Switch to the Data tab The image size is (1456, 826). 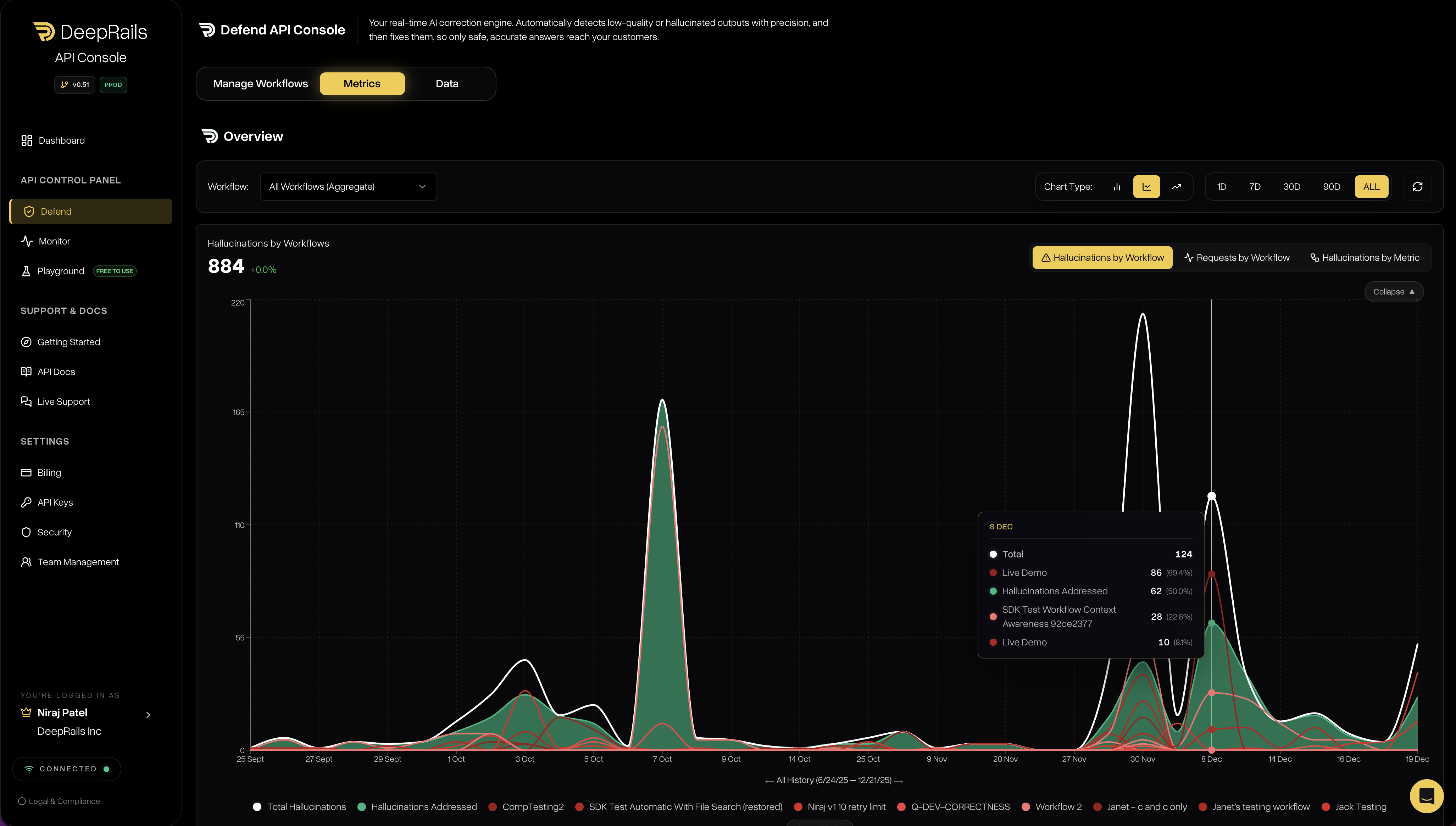coord(447,83)
